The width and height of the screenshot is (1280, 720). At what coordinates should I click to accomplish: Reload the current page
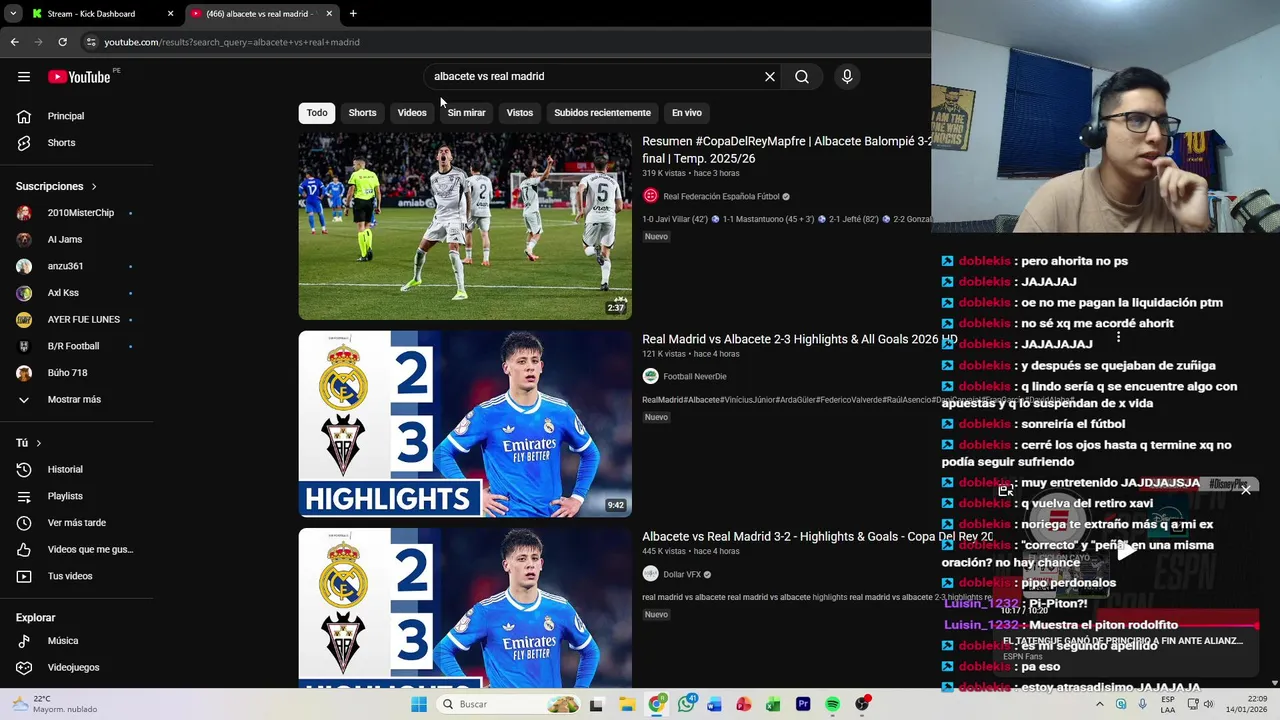[62, 42]
